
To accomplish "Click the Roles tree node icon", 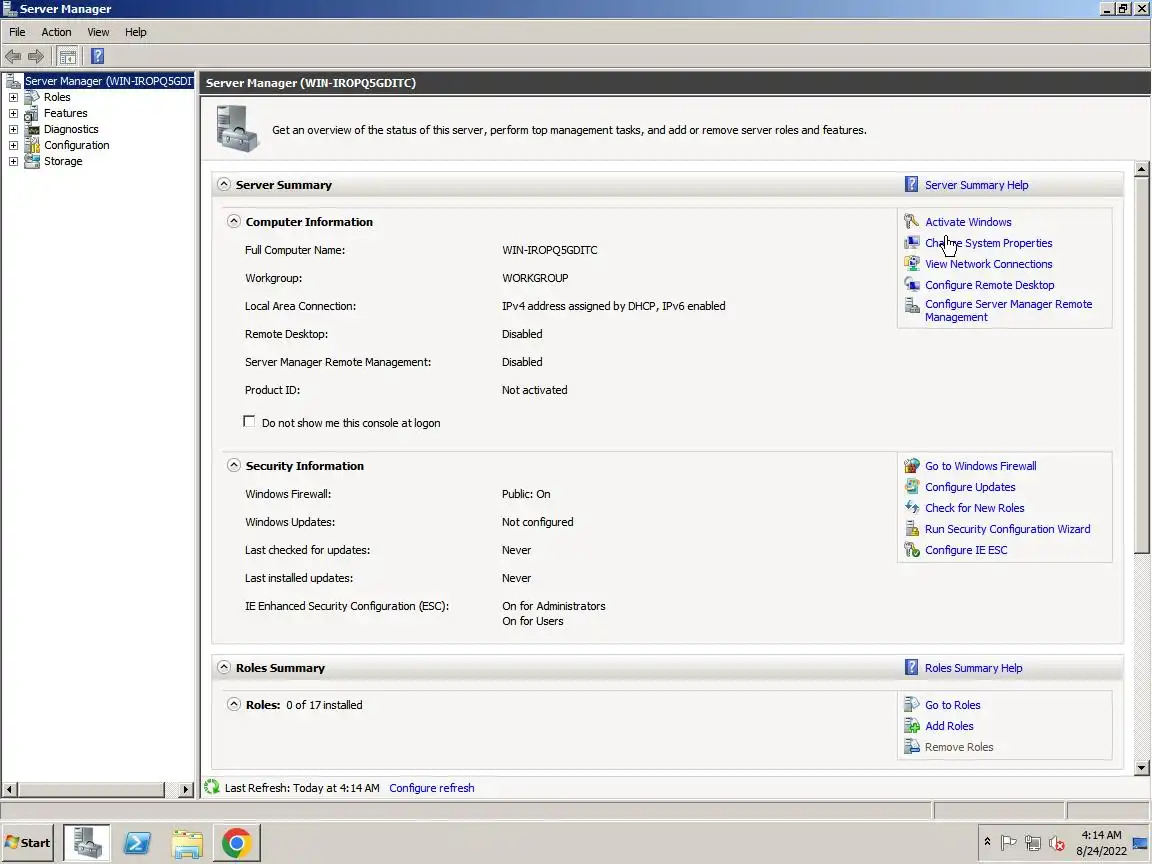I will [x=32, y=97].
